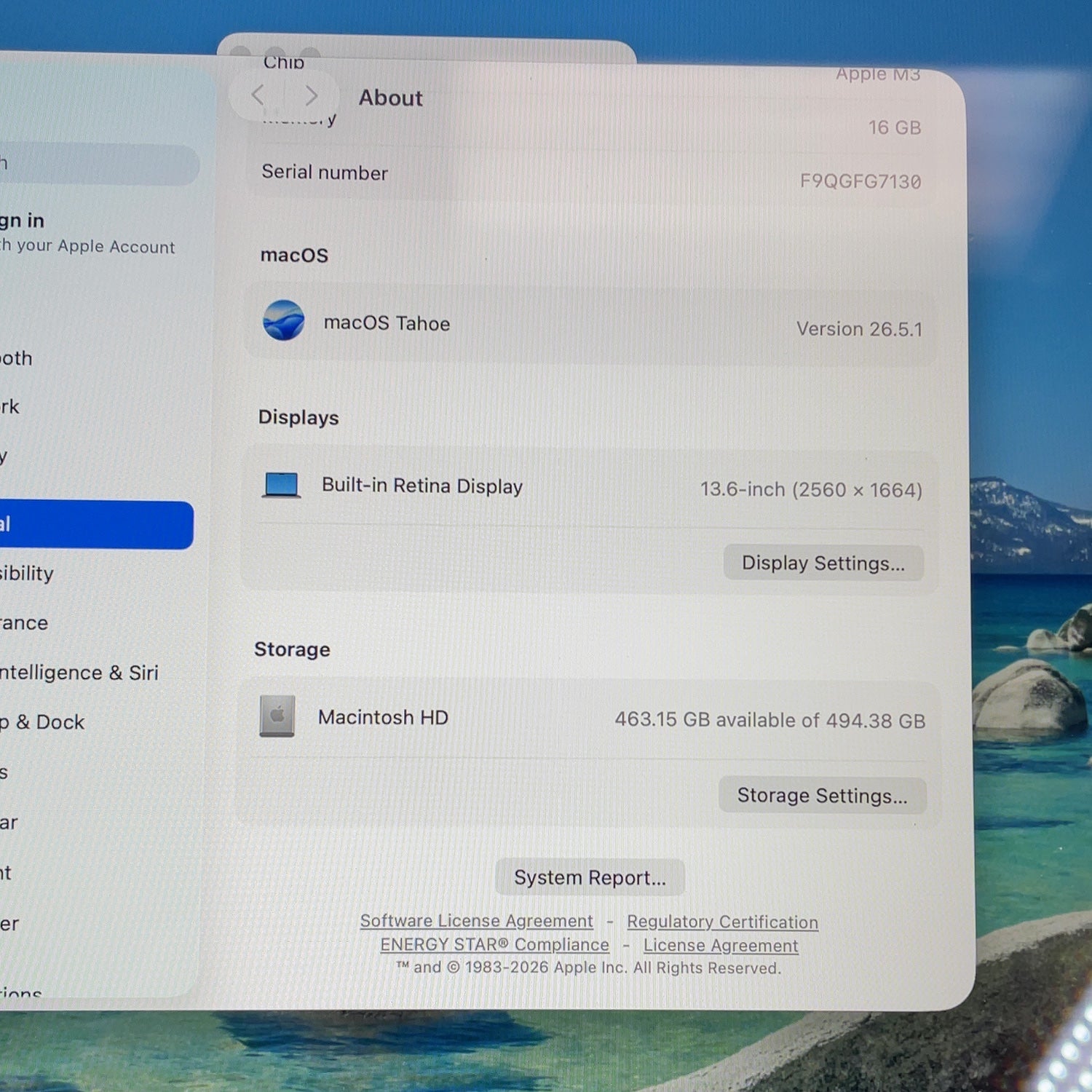
Task: Click the "Built-in Retina Display" text
Action: [x=422, y=486]
